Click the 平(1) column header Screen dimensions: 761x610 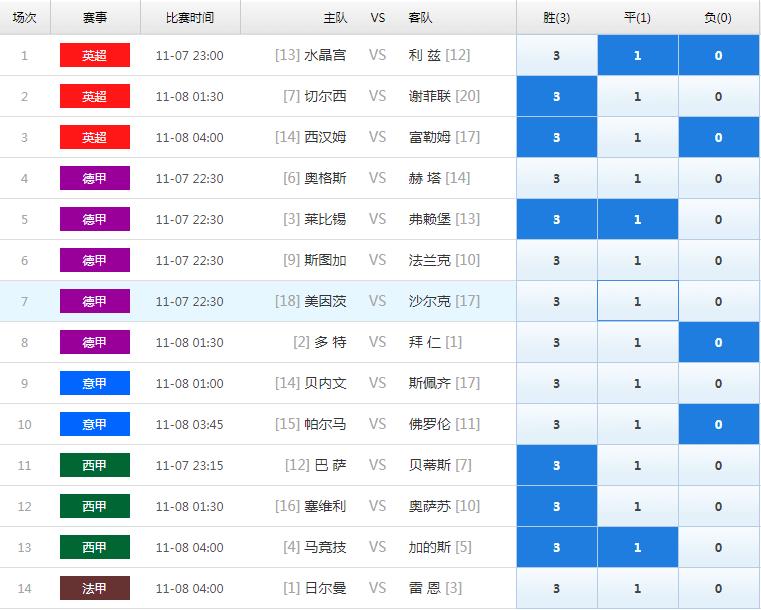[637, 18]
